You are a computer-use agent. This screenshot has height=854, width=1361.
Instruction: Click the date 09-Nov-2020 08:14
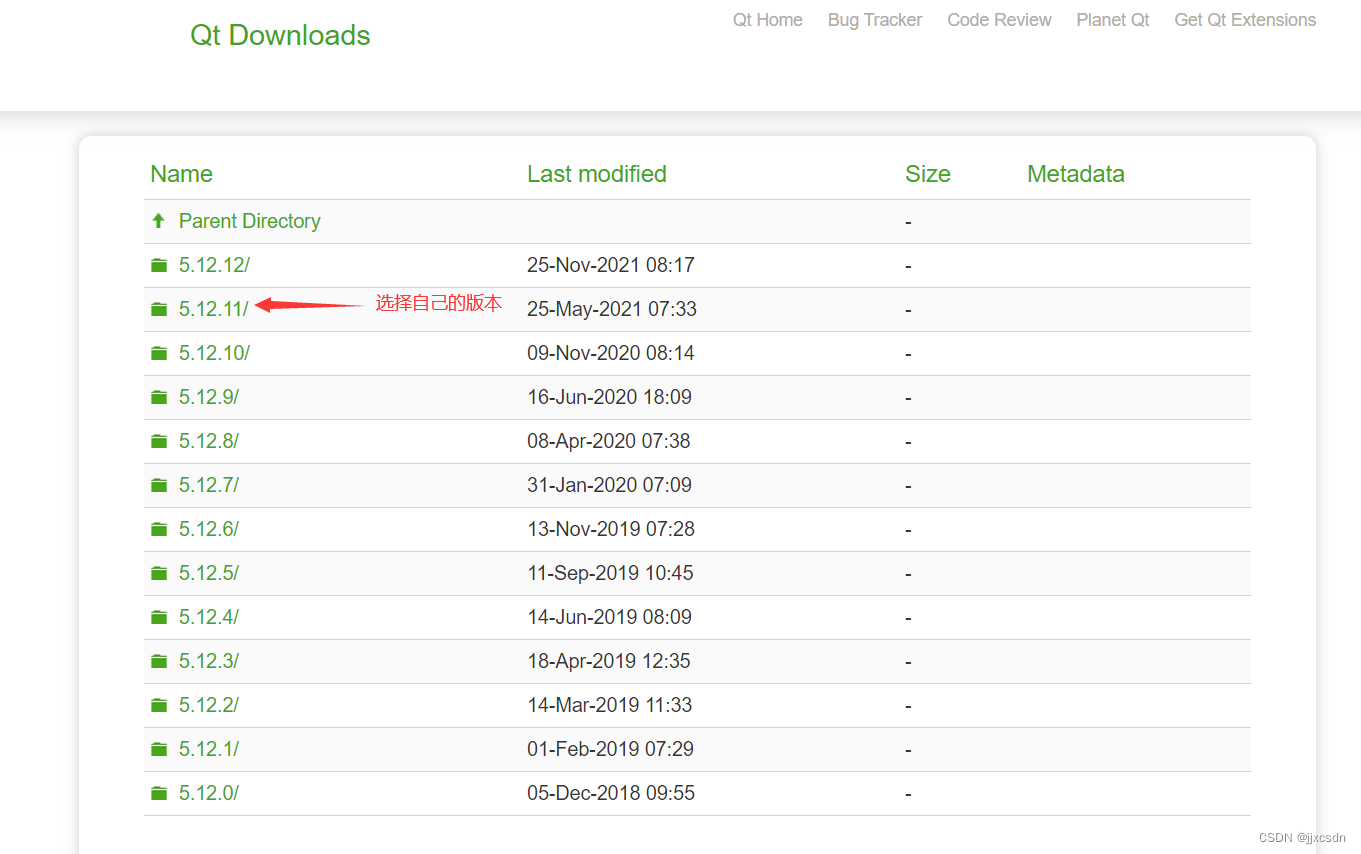coord(611,353)
